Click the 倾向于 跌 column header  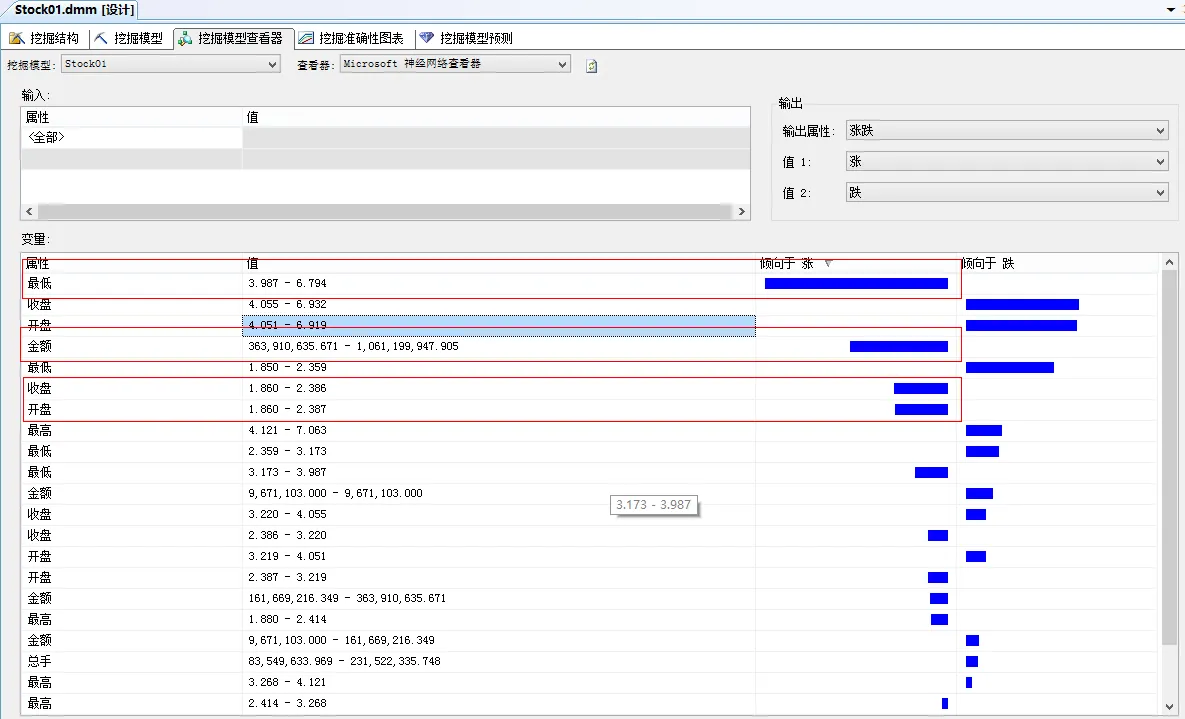click(988, 264)
